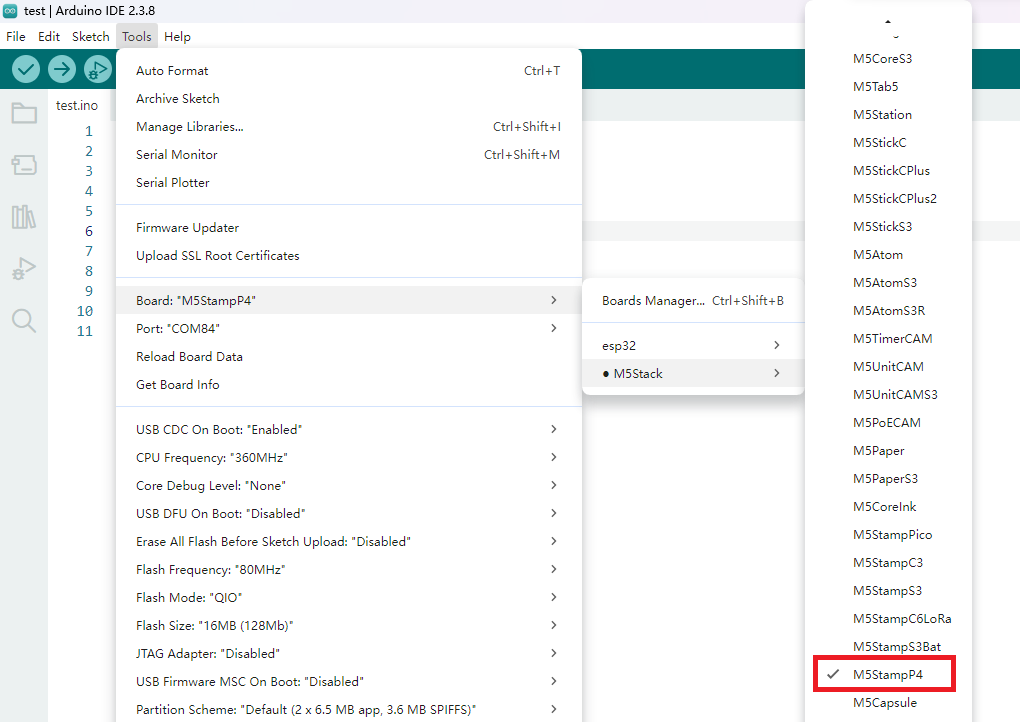Click Get Board Info menu entry
Screen dimensions: 1020x722
tap(177, 385)
